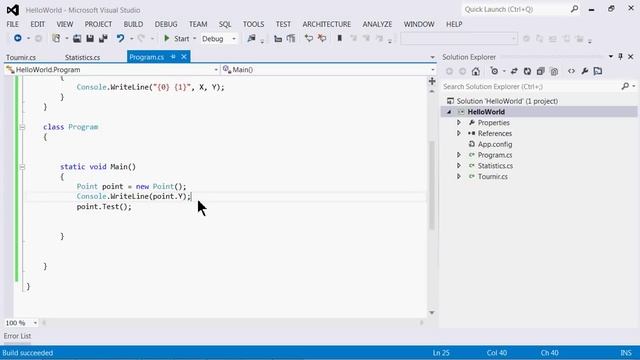The image size is (640, 360).
Task: Click the Solution Explorer search magnifier icon
Action: [625, 86]
